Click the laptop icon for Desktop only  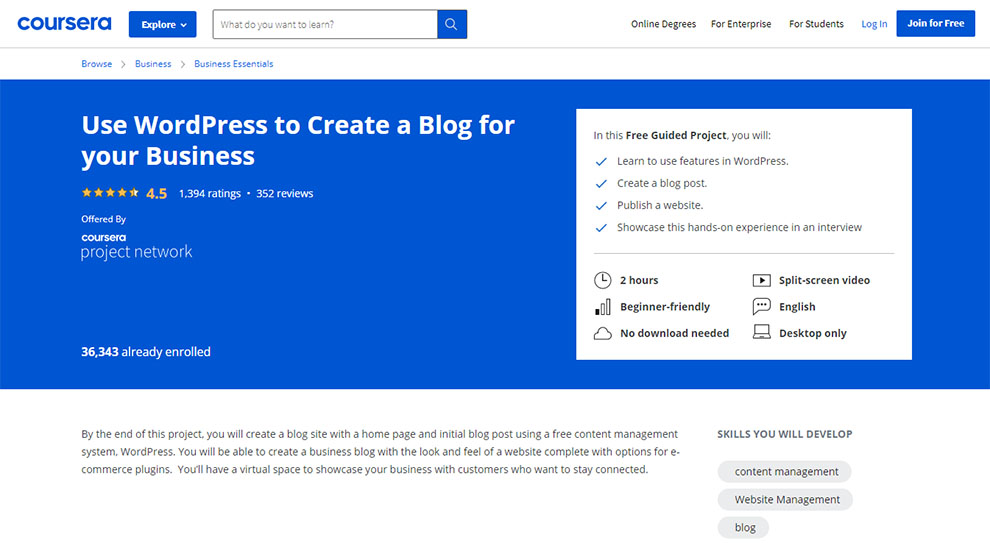point(761,332)
